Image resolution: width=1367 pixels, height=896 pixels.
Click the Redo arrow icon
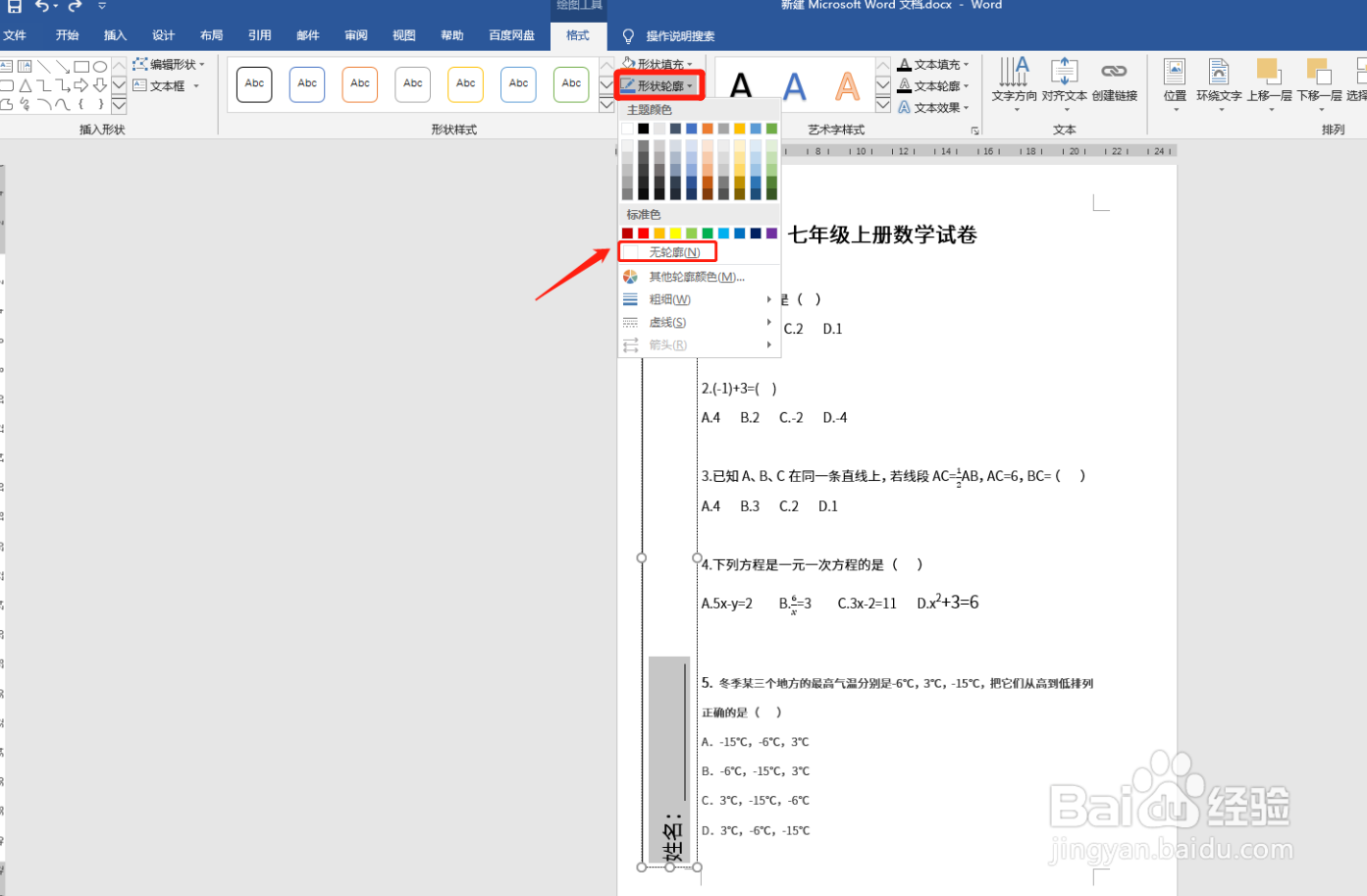tap(75, 6)
